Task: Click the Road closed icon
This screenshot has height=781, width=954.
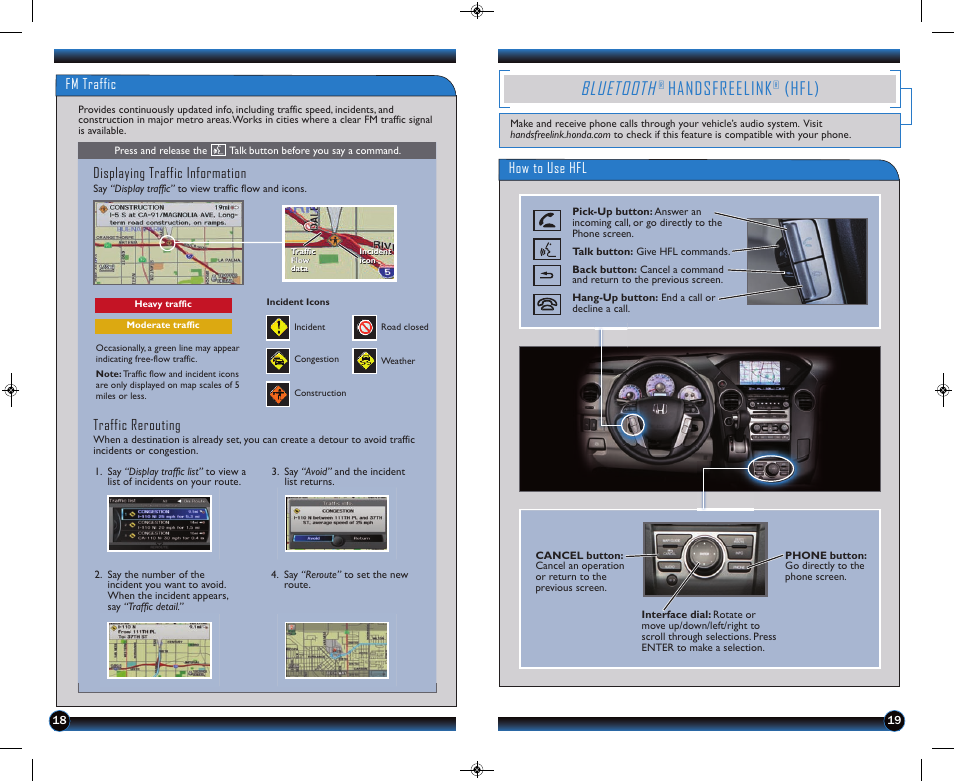Action: point(365,328)
